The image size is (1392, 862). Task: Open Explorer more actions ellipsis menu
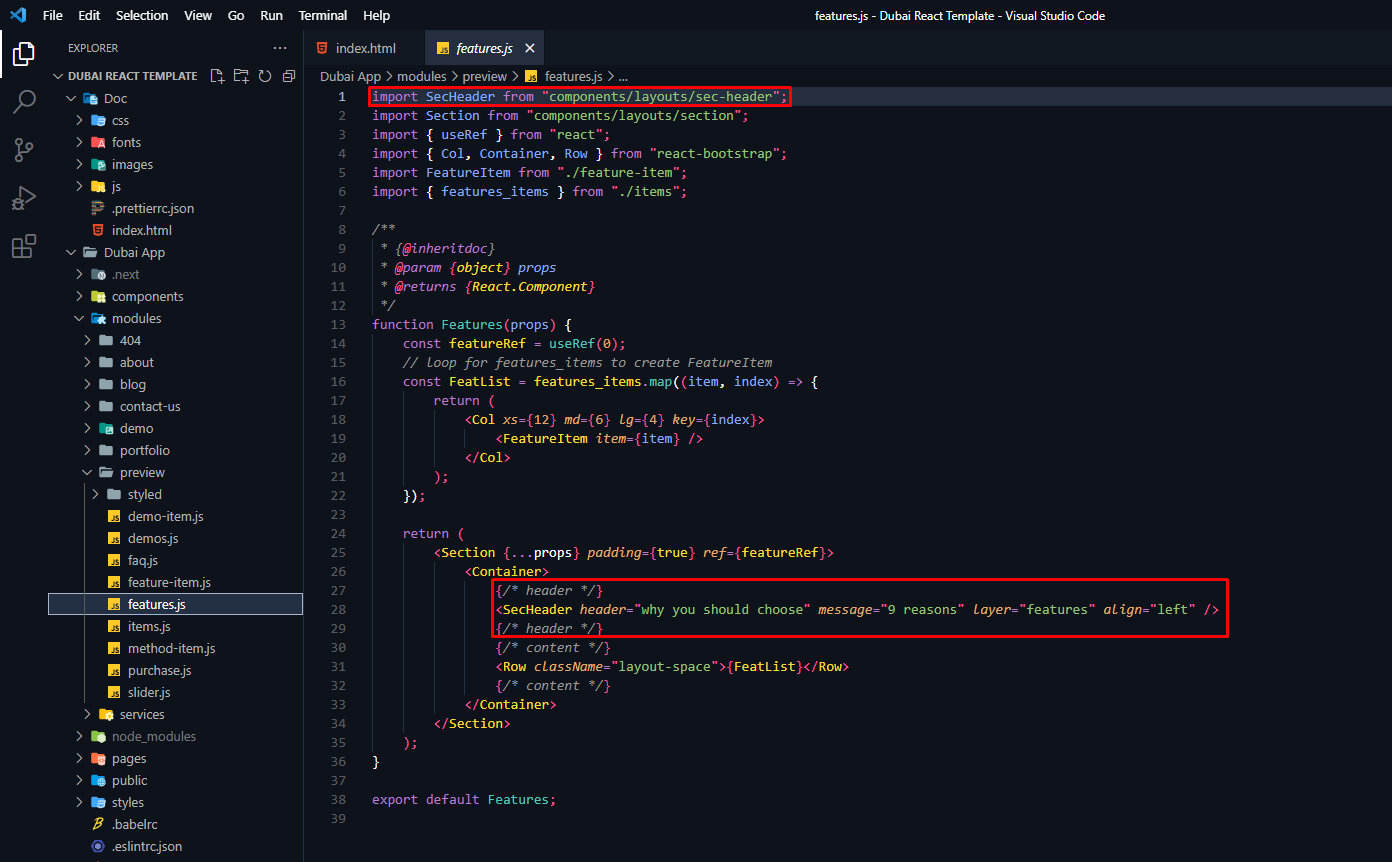coord(280,48)
